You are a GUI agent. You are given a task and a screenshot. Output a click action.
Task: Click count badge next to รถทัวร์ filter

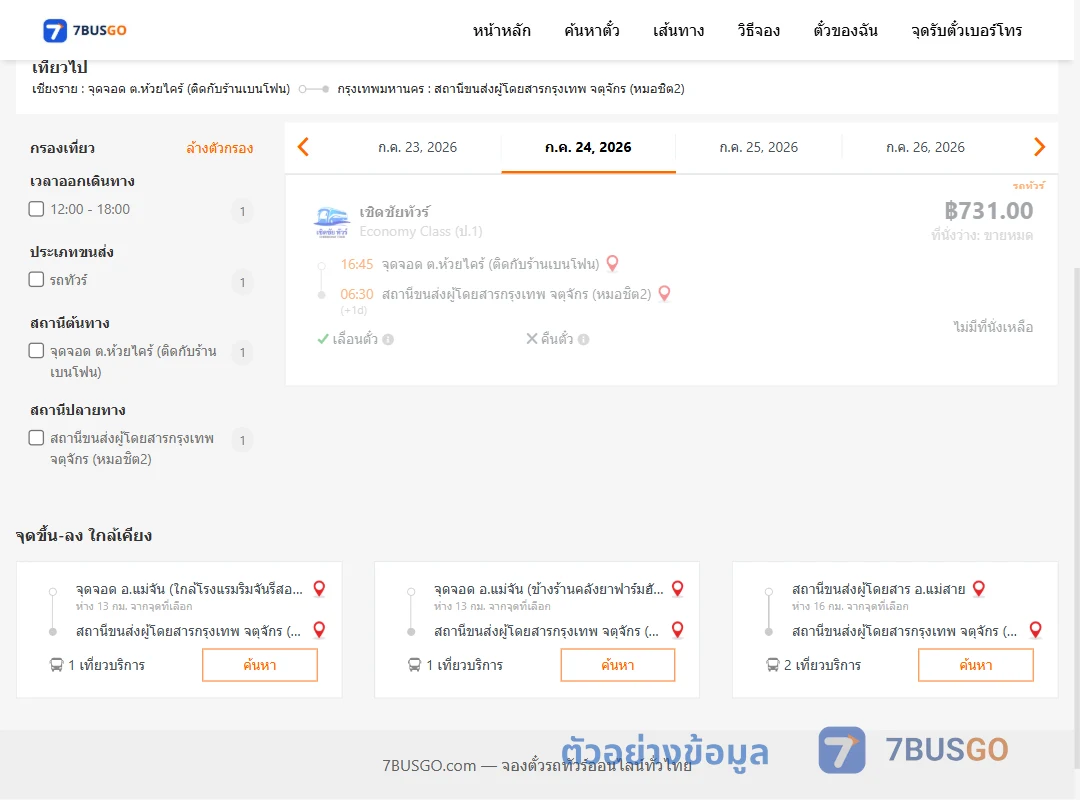click(x=242, y=282)
